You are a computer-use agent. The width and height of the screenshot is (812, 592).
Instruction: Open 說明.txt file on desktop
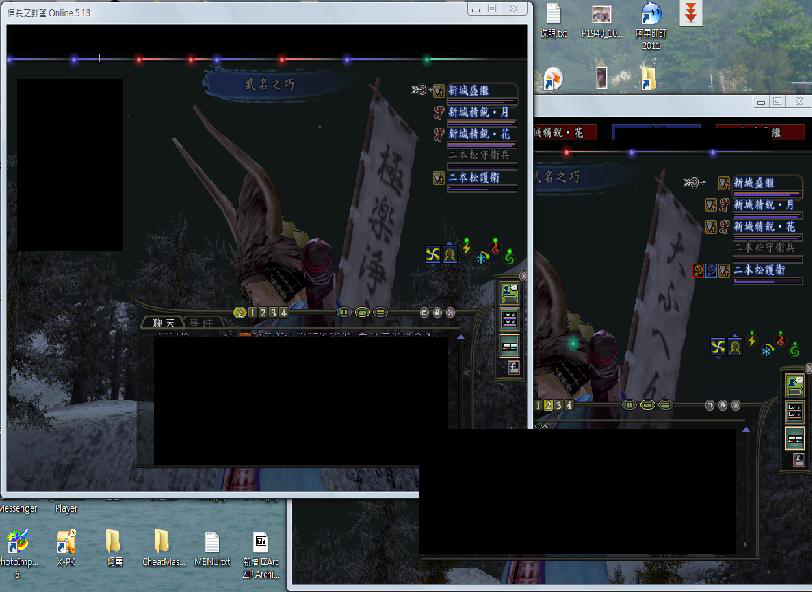(x=554, y=21)
